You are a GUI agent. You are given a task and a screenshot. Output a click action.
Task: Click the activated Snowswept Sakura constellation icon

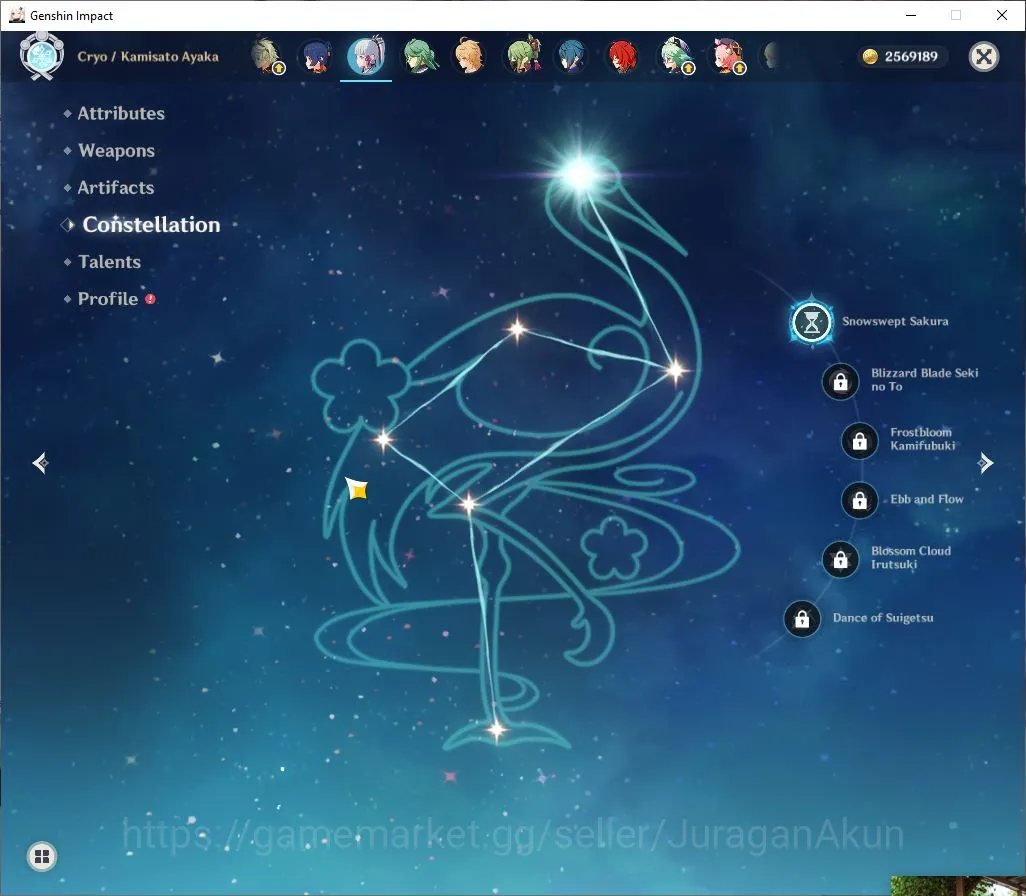pyautogui.click(x=811, y=322)
